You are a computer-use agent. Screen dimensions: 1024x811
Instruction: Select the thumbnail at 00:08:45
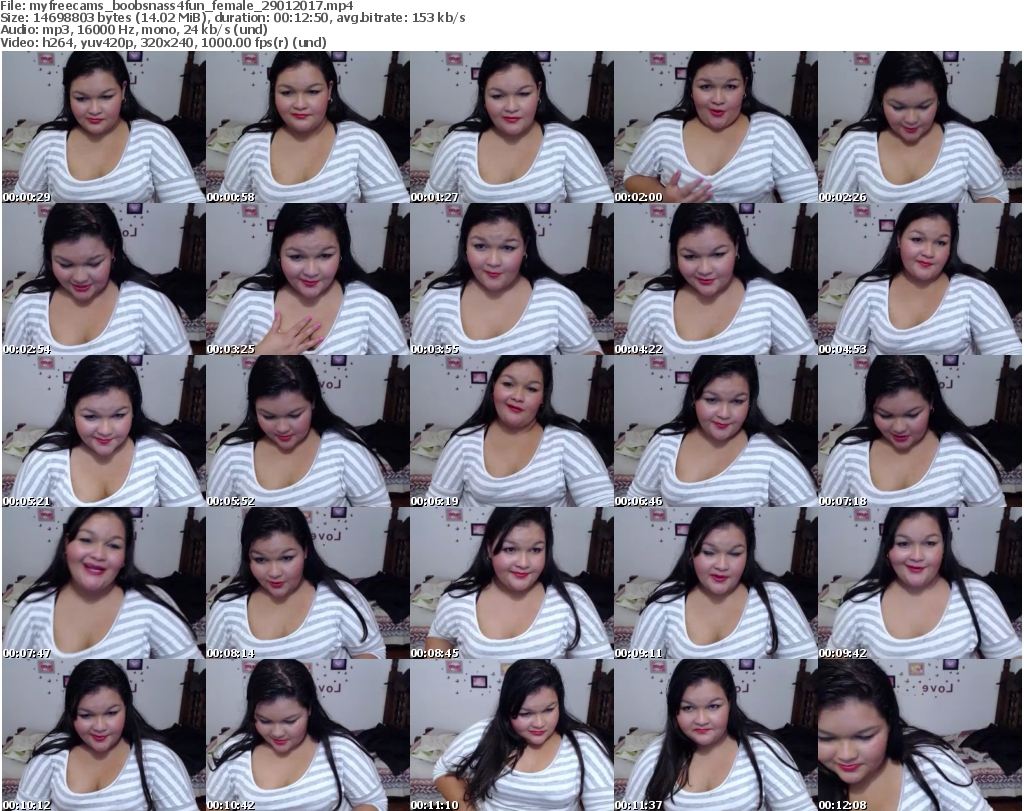(511, 583)
